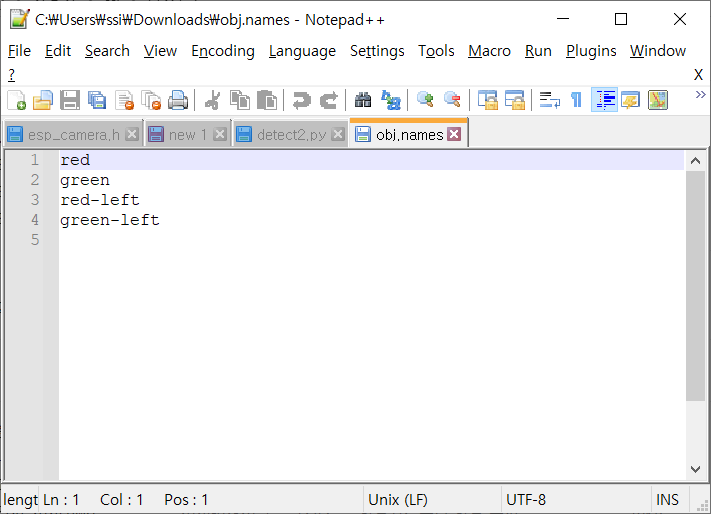The image size is (711, 514).
Task: Open the Macro menu
Action: pyautogui.click(x=489, y=51)
